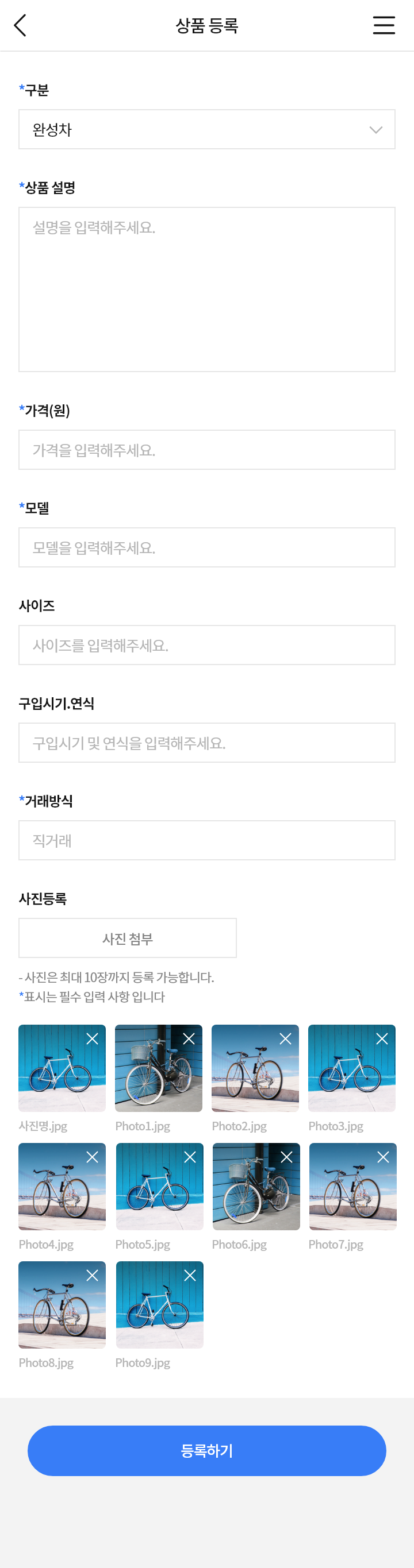Delete Photo3.jpg with its X icon
This screenshot has height=1568, width=414.
point(382,1039)
